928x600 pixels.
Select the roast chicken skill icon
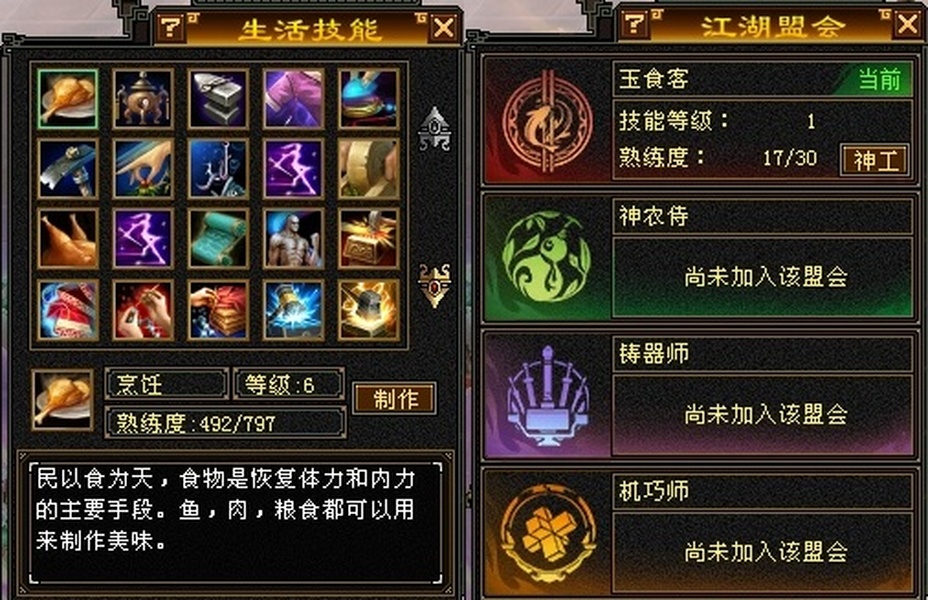tap(67, 238)
